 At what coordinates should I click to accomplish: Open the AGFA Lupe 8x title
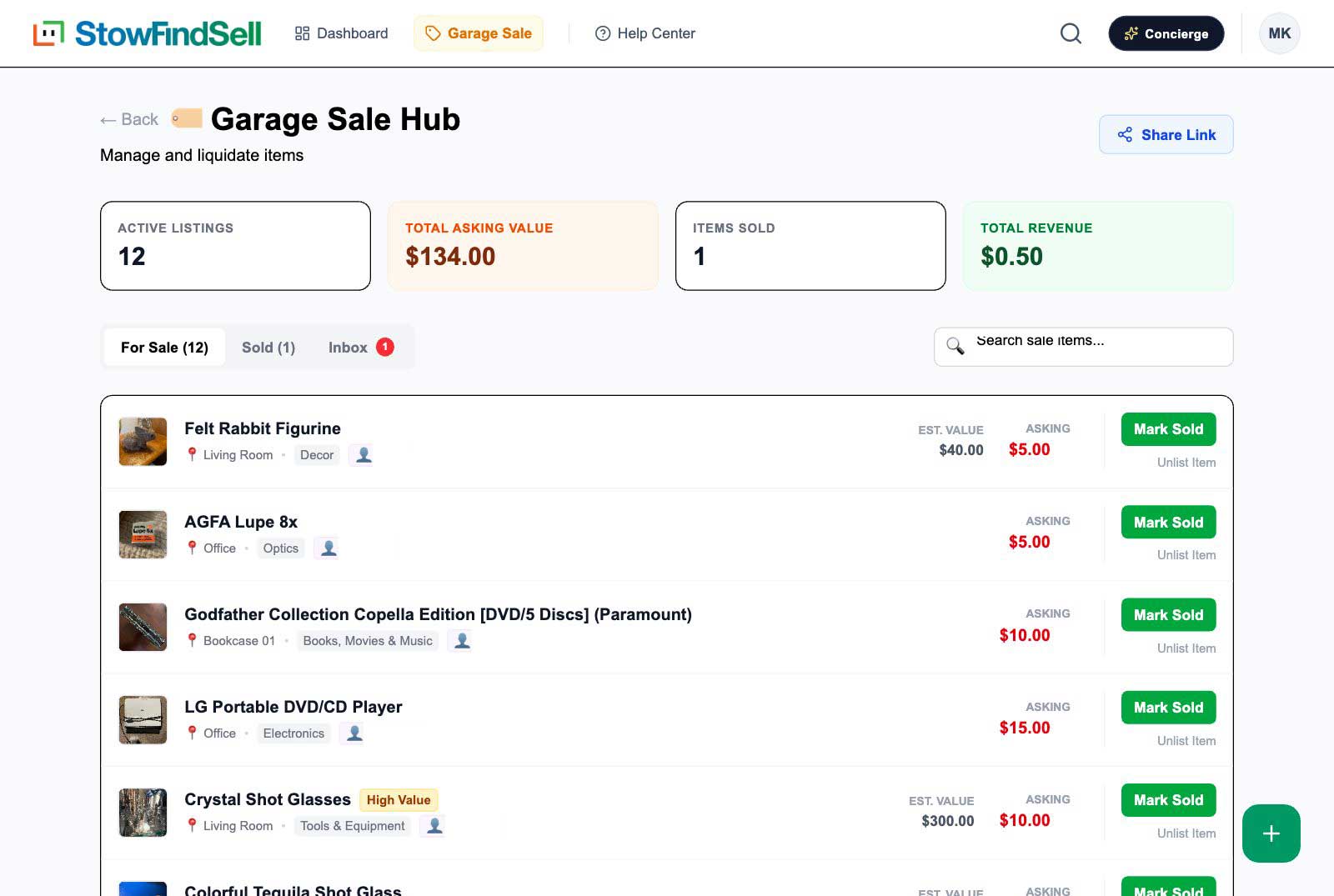point(241,522)
